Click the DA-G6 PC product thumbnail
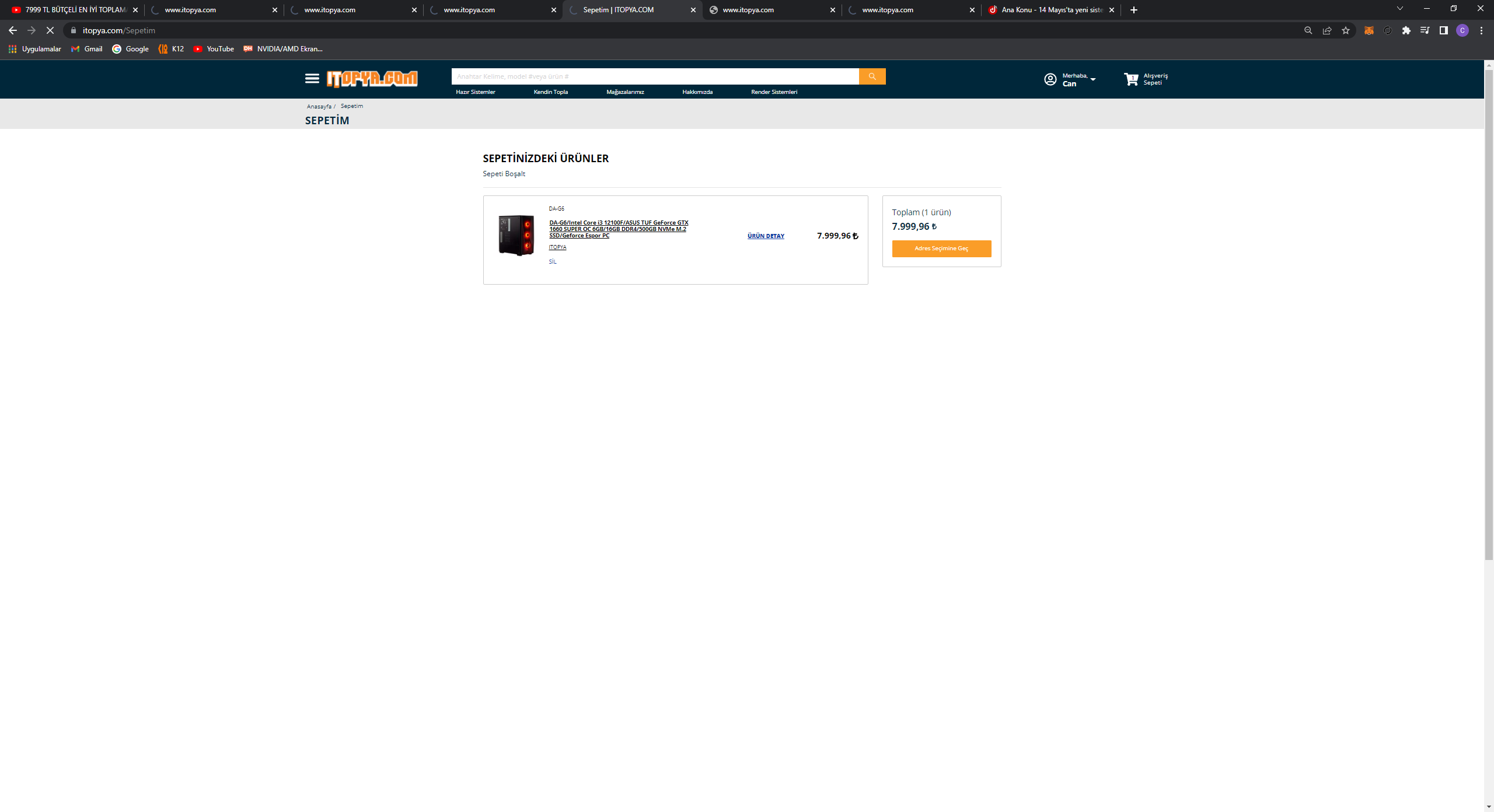 click(x=516, y=235)
